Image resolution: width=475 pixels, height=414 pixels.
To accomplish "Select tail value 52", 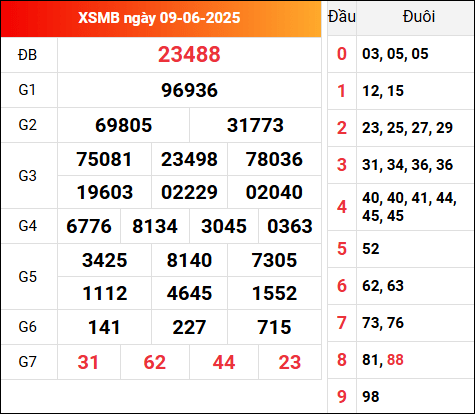I will point(371,249).
